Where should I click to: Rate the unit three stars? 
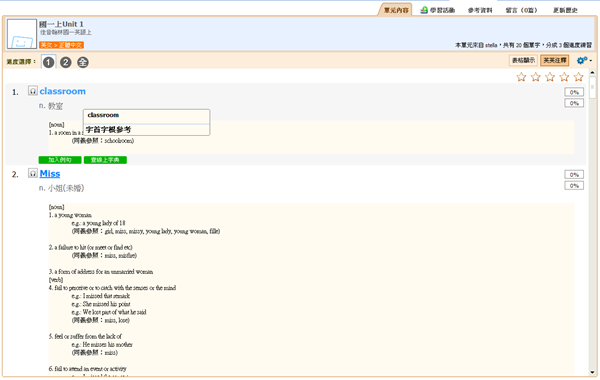tap(550, 77)
